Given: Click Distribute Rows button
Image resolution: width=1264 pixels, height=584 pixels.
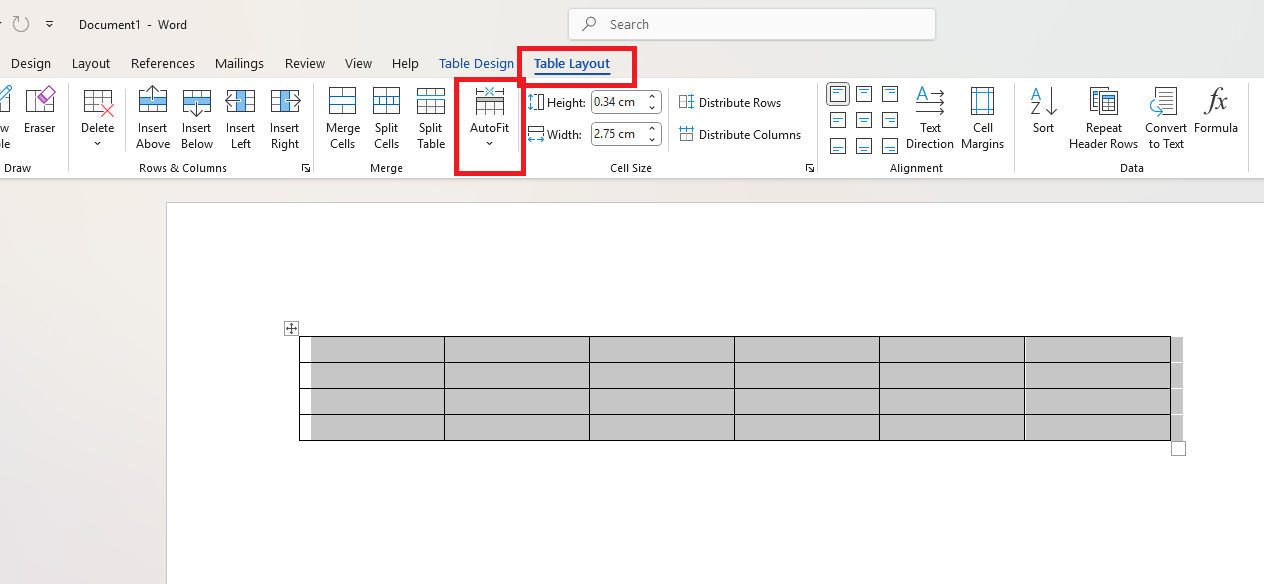Looking at the screenshot, I should point(730,103).
